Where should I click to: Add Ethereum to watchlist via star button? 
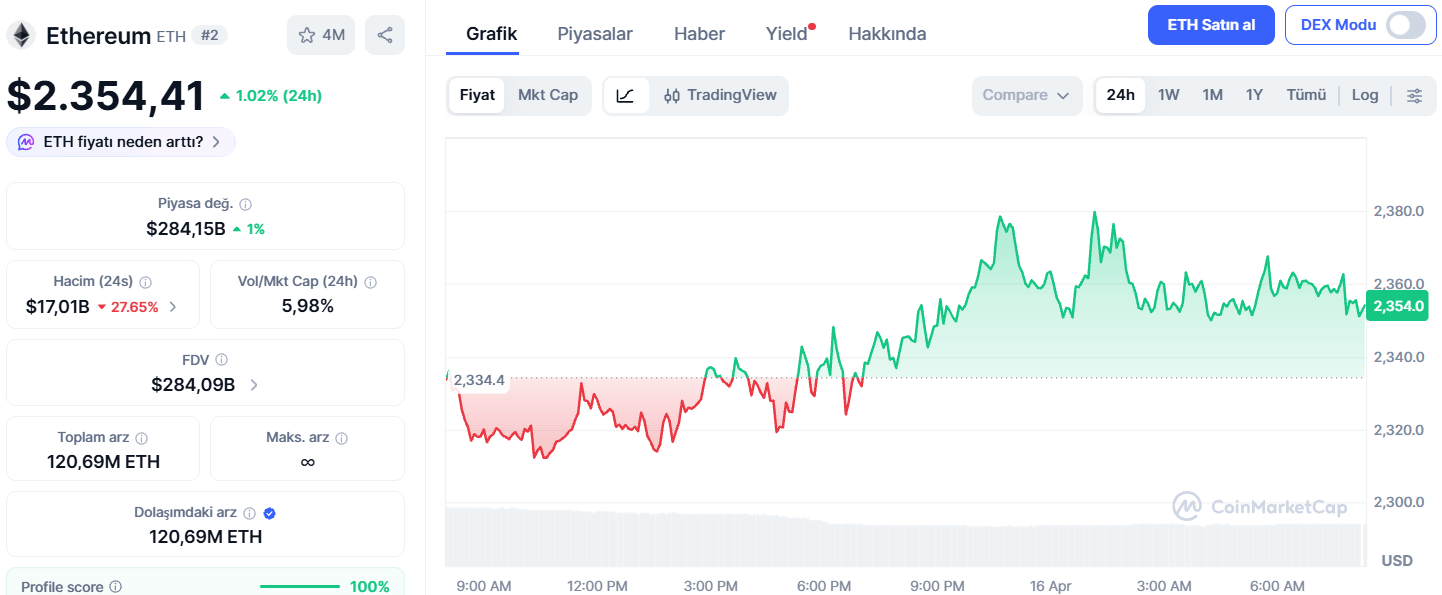pos(321,35)
